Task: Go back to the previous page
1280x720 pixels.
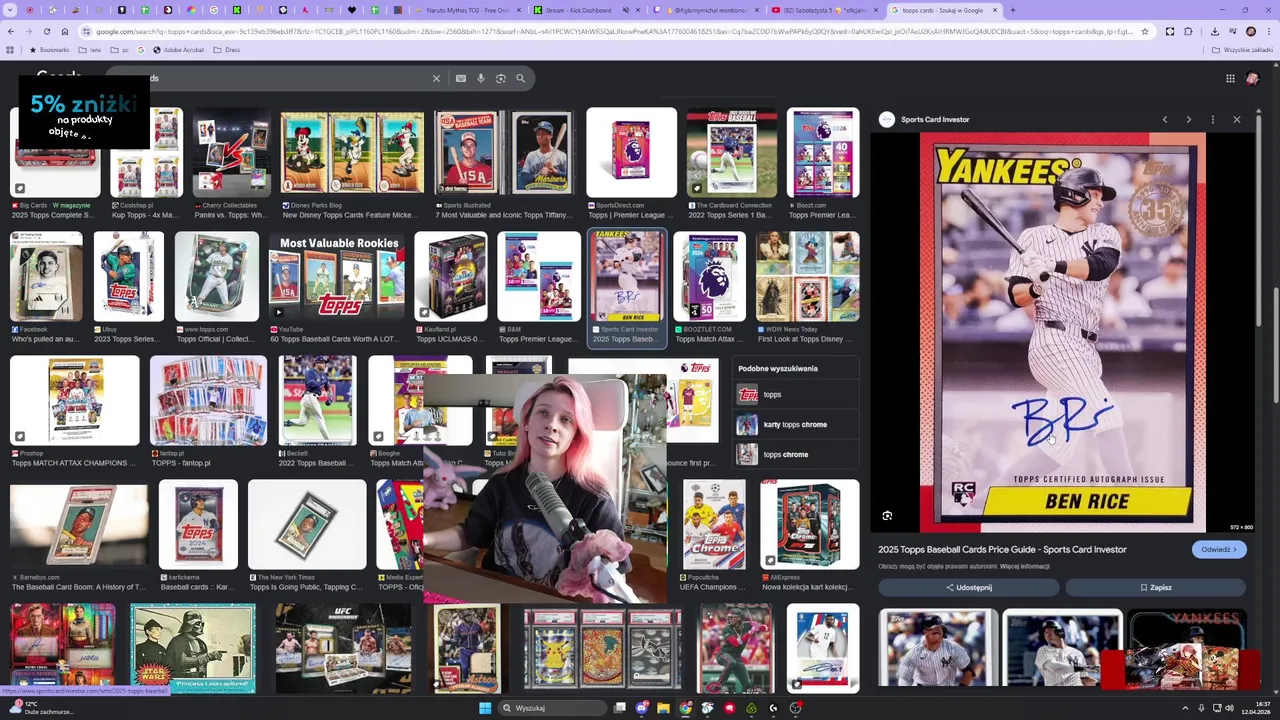Action: coord(10,31)
